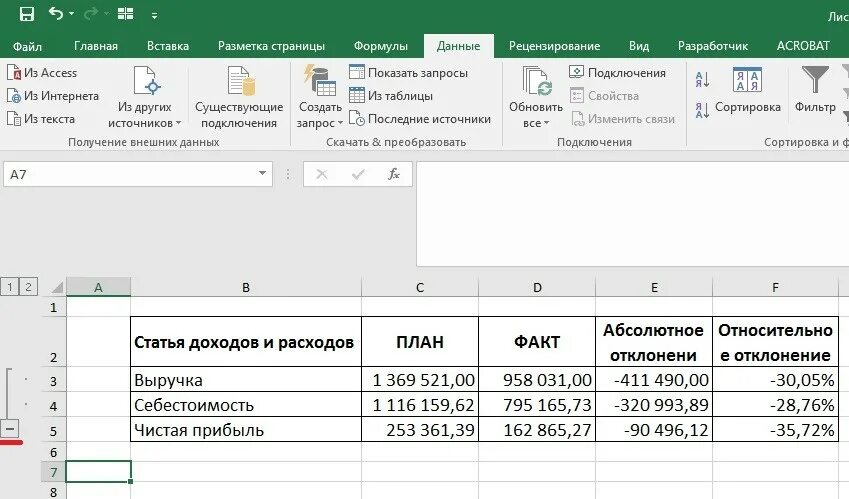
Task: Select column E header
Action: pos(654,287)
